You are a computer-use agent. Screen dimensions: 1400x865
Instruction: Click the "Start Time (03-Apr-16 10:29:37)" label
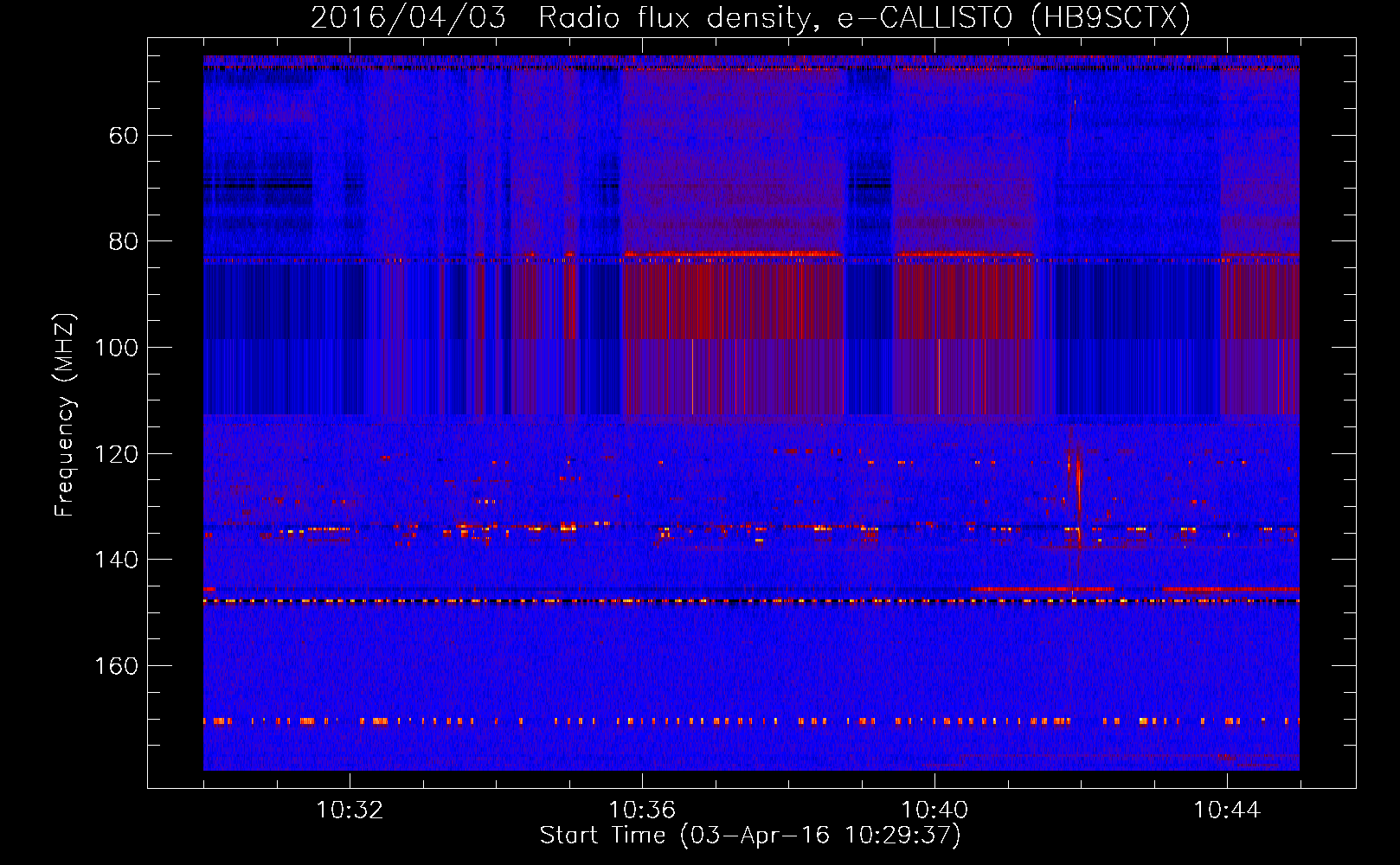(x=750, y=836)
